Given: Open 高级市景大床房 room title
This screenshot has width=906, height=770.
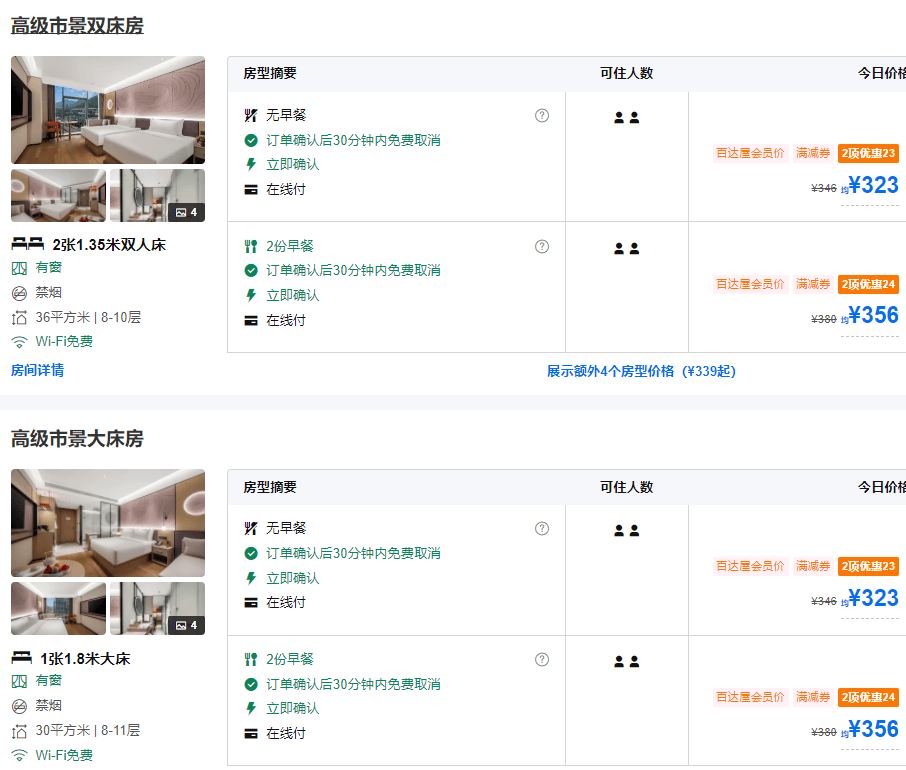Looking at the screenshot, I should coord(77,439).
